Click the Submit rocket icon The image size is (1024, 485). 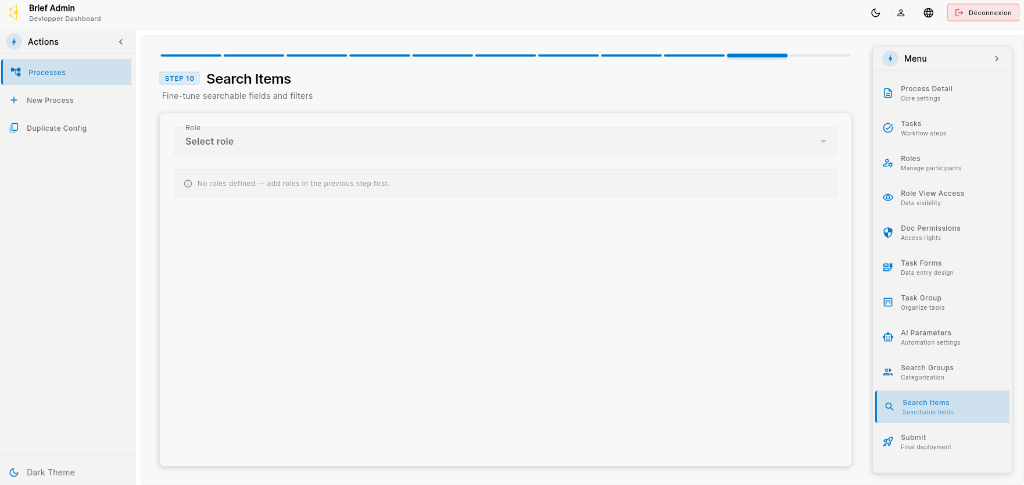click(x=888, y=442)
